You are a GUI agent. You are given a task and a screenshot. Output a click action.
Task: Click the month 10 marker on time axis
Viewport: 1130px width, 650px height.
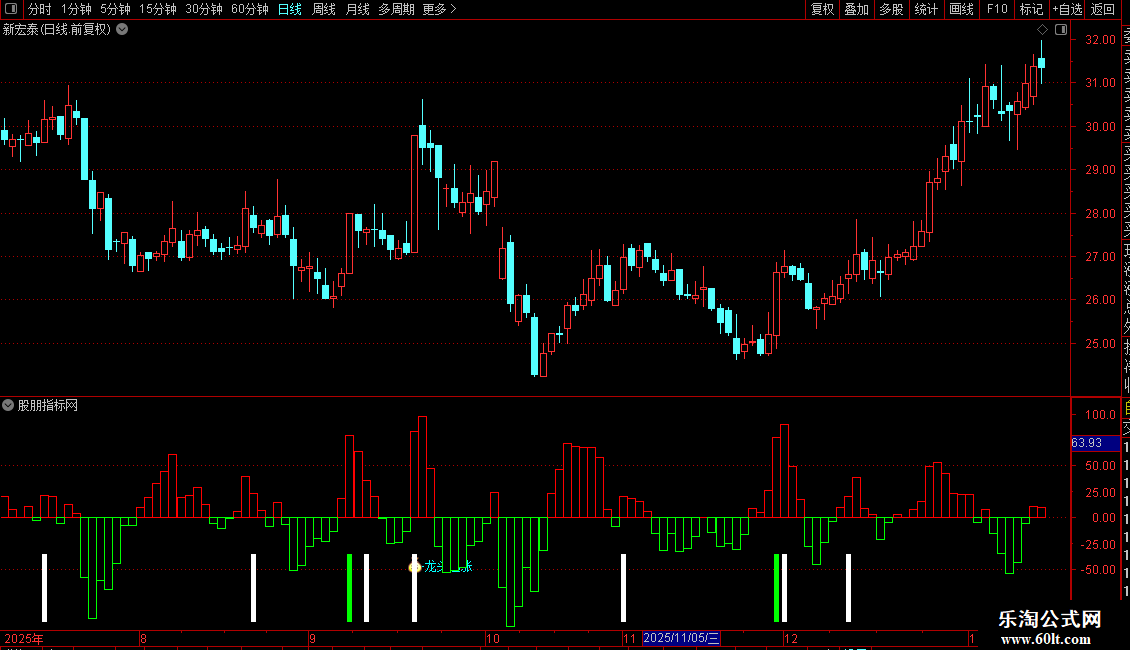(x=493, y=638)
